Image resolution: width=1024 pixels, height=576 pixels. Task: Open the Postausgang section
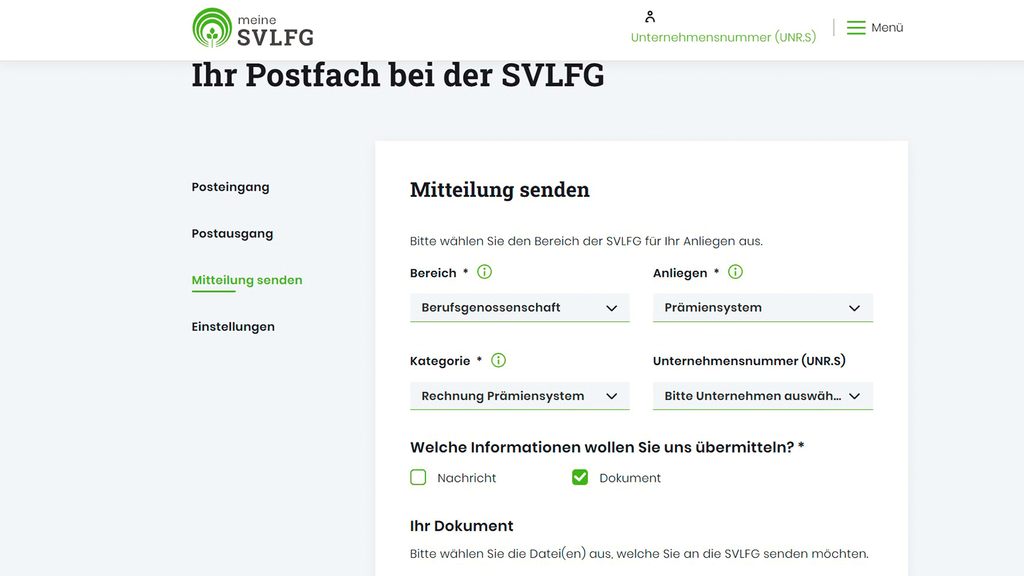tap(232, 233)
